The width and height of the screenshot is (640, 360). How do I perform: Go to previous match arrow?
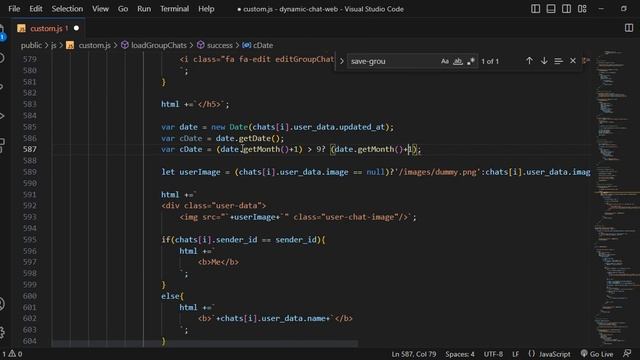coord(529,61)
